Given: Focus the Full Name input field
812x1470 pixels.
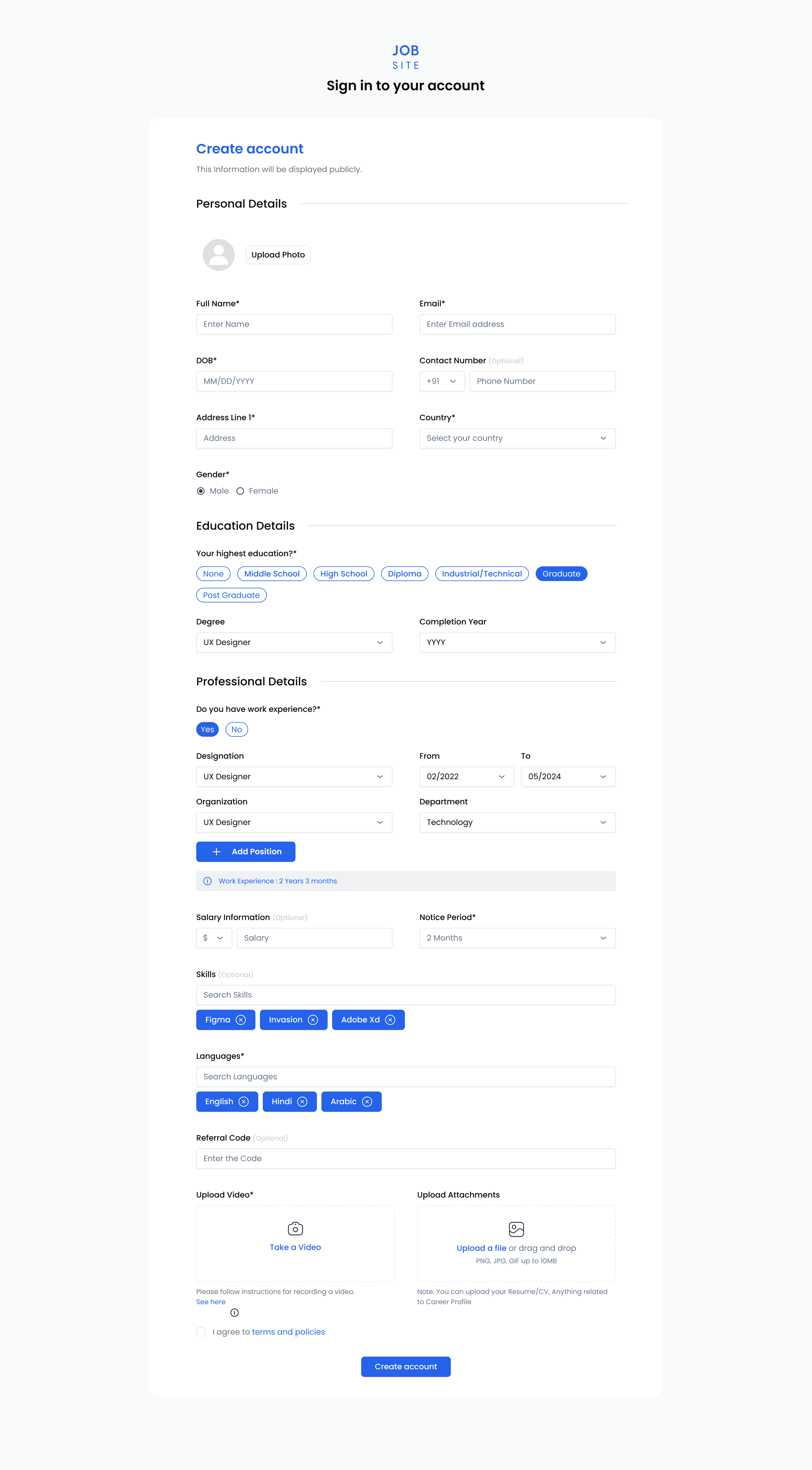Looking at the screenshot, I should pos(294,324).
